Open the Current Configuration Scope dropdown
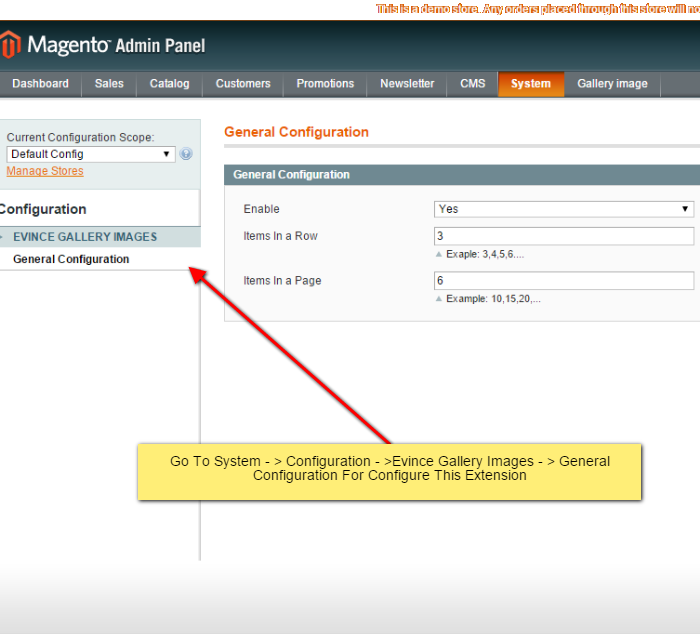 [x=91, y=154]
